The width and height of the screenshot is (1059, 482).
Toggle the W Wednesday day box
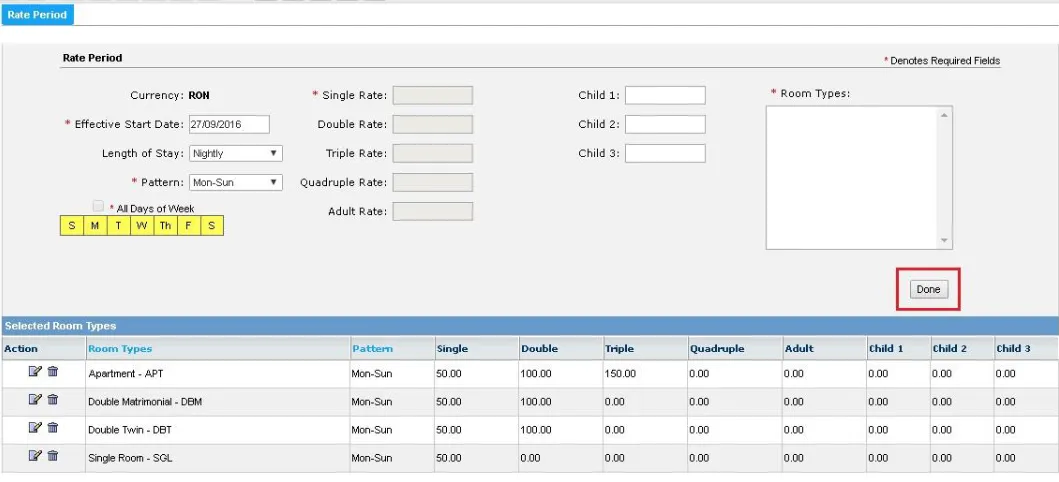pos(142,226)
